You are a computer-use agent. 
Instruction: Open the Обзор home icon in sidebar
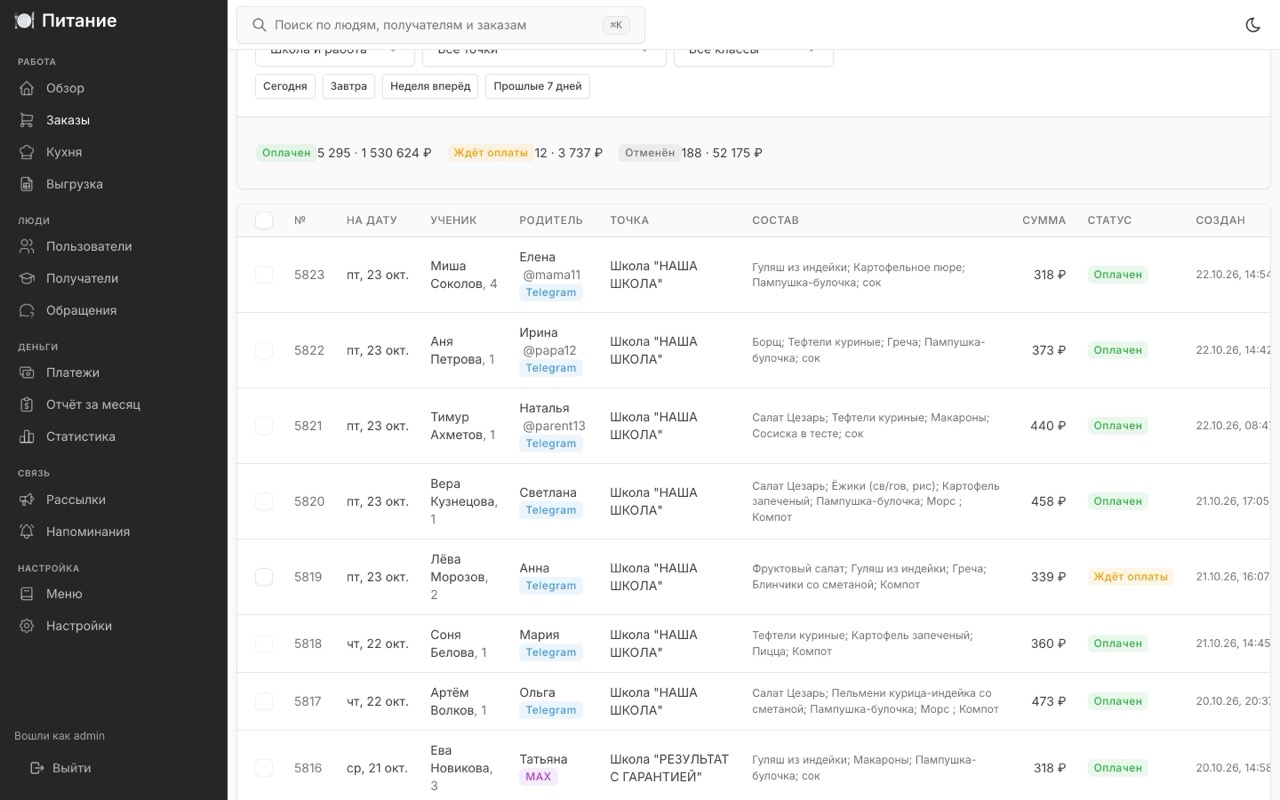27,88
